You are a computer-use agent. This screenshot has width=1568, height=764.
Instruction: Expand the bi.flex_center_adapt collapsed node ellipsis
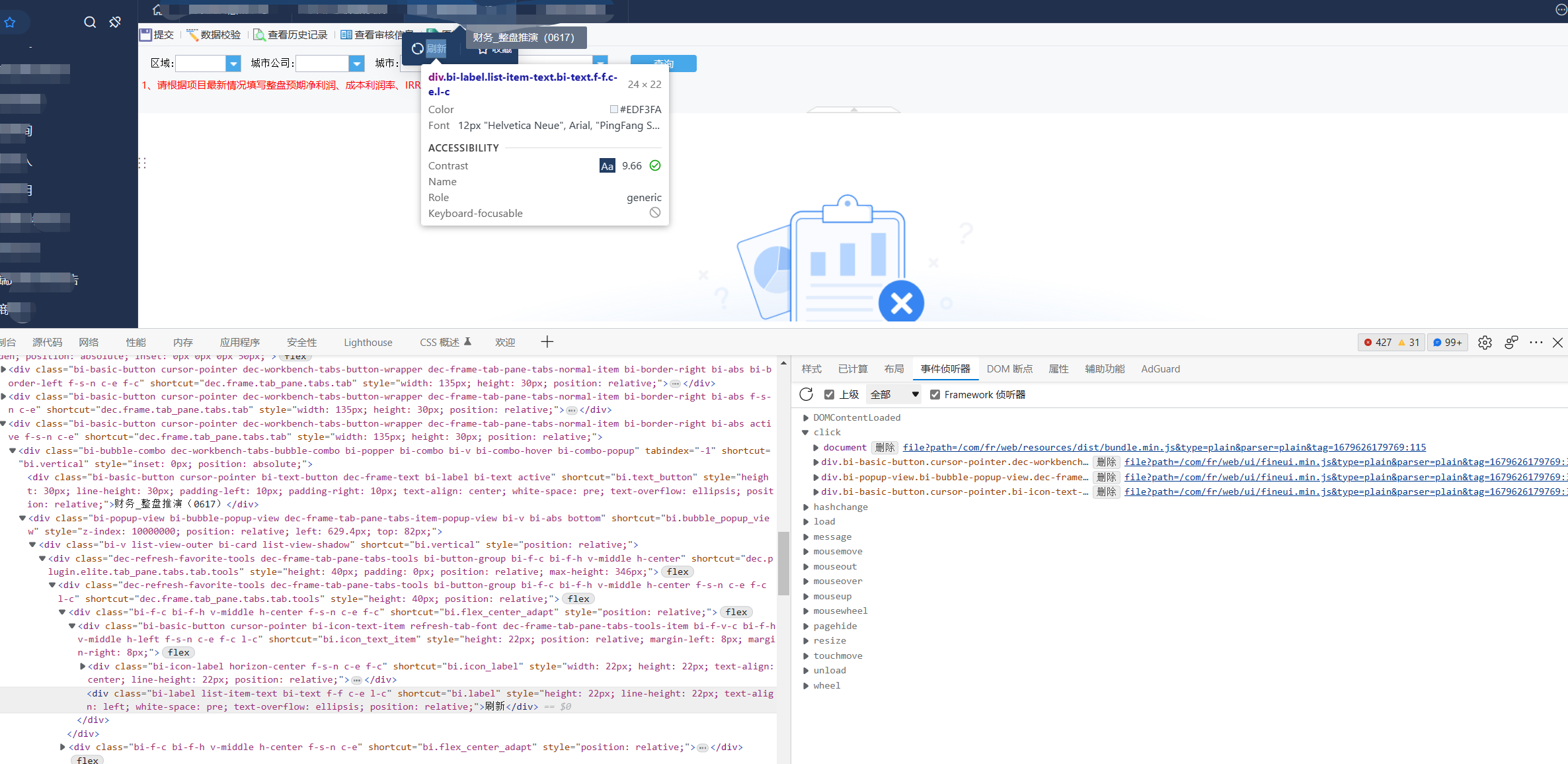click(x=703, y=747)
